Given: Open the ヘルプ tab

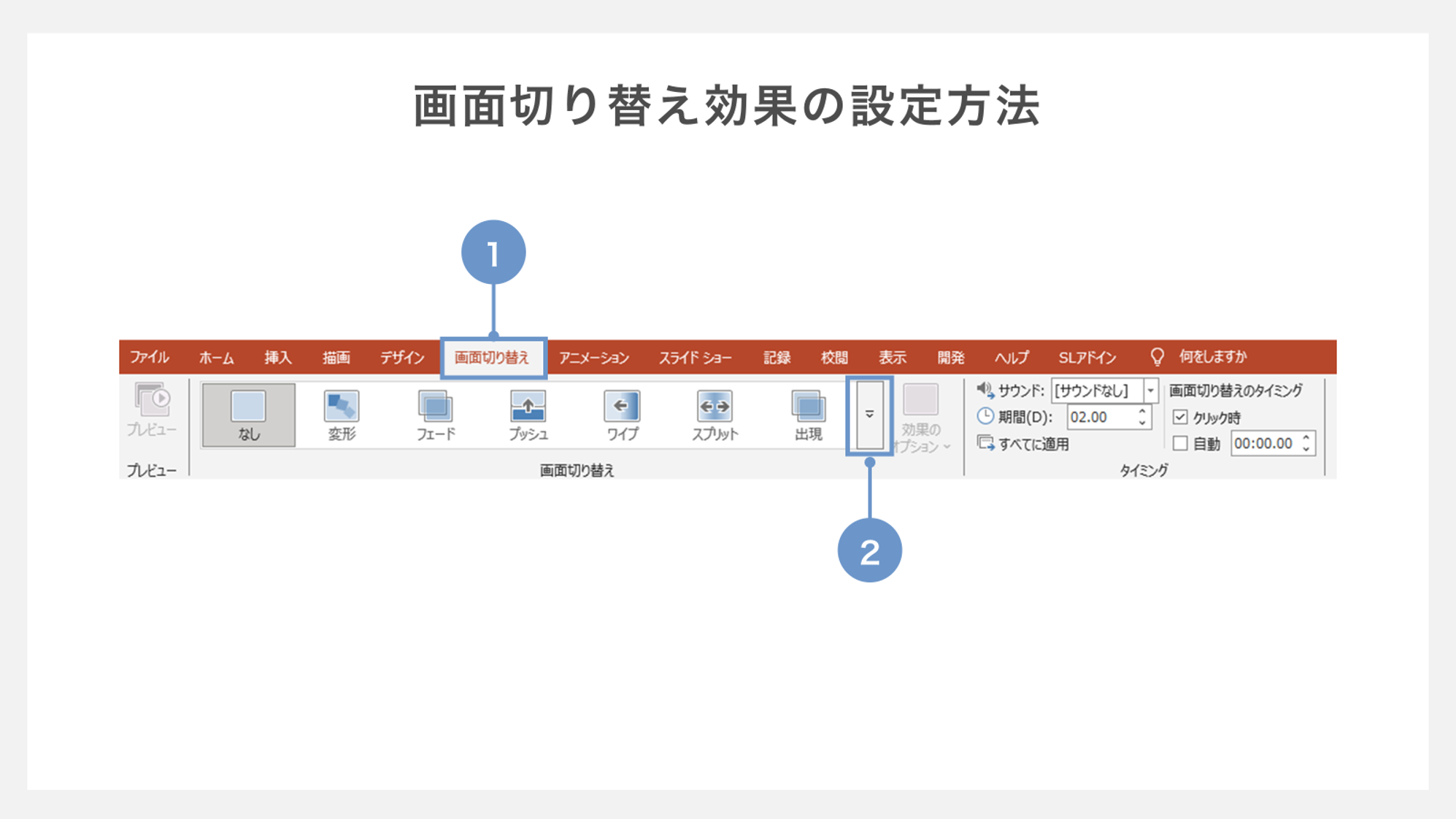Looking at the screenshot, I should 1012,357.
